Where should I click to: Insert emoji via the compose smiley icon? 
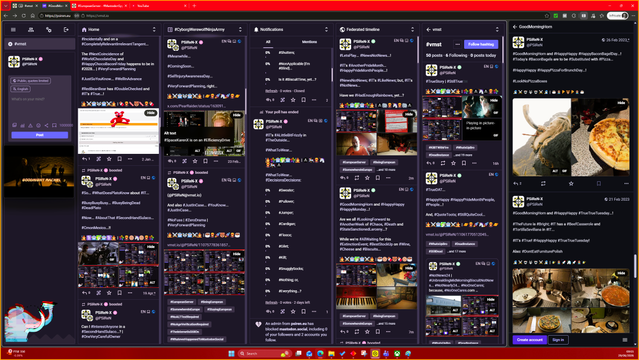coord(38,126)
